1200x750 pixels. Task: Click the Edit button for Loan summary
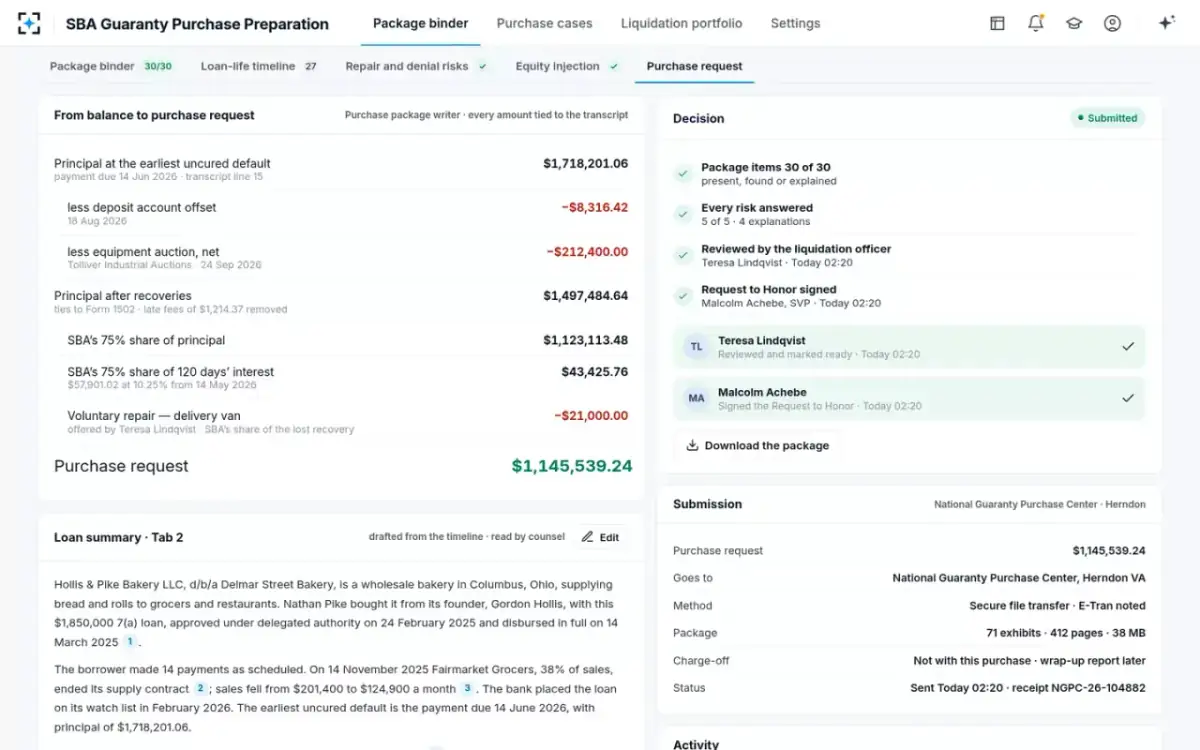coord(601,537)
